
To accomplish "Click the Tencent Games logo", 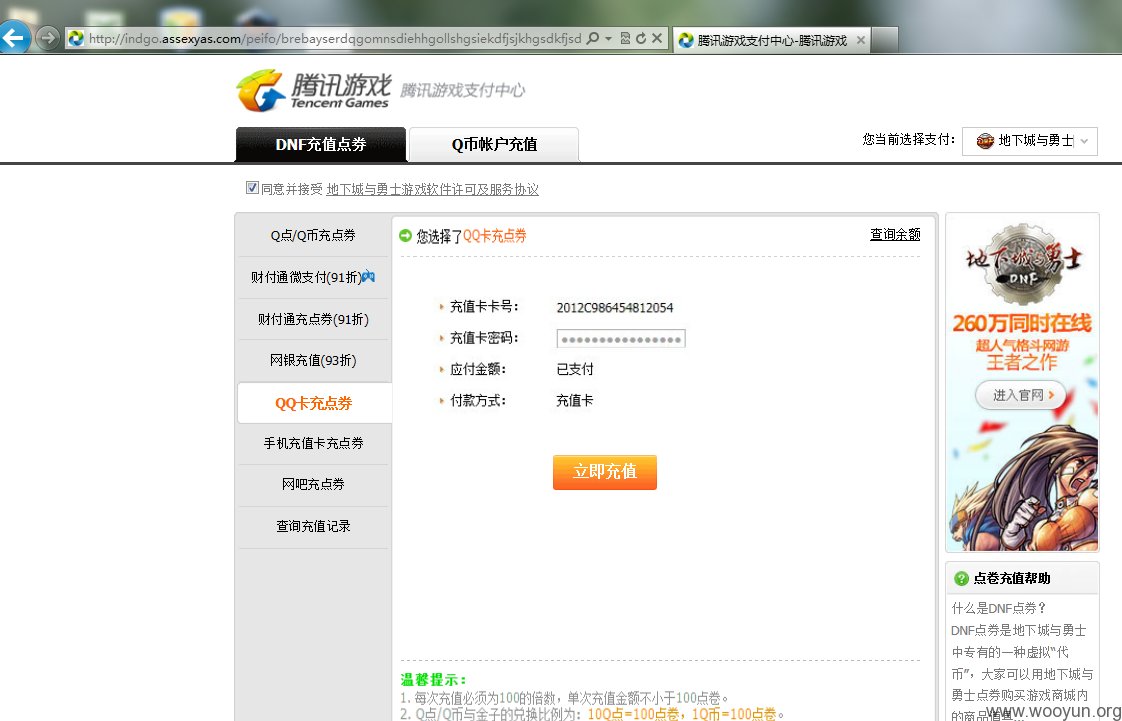I will pos(313,90).
